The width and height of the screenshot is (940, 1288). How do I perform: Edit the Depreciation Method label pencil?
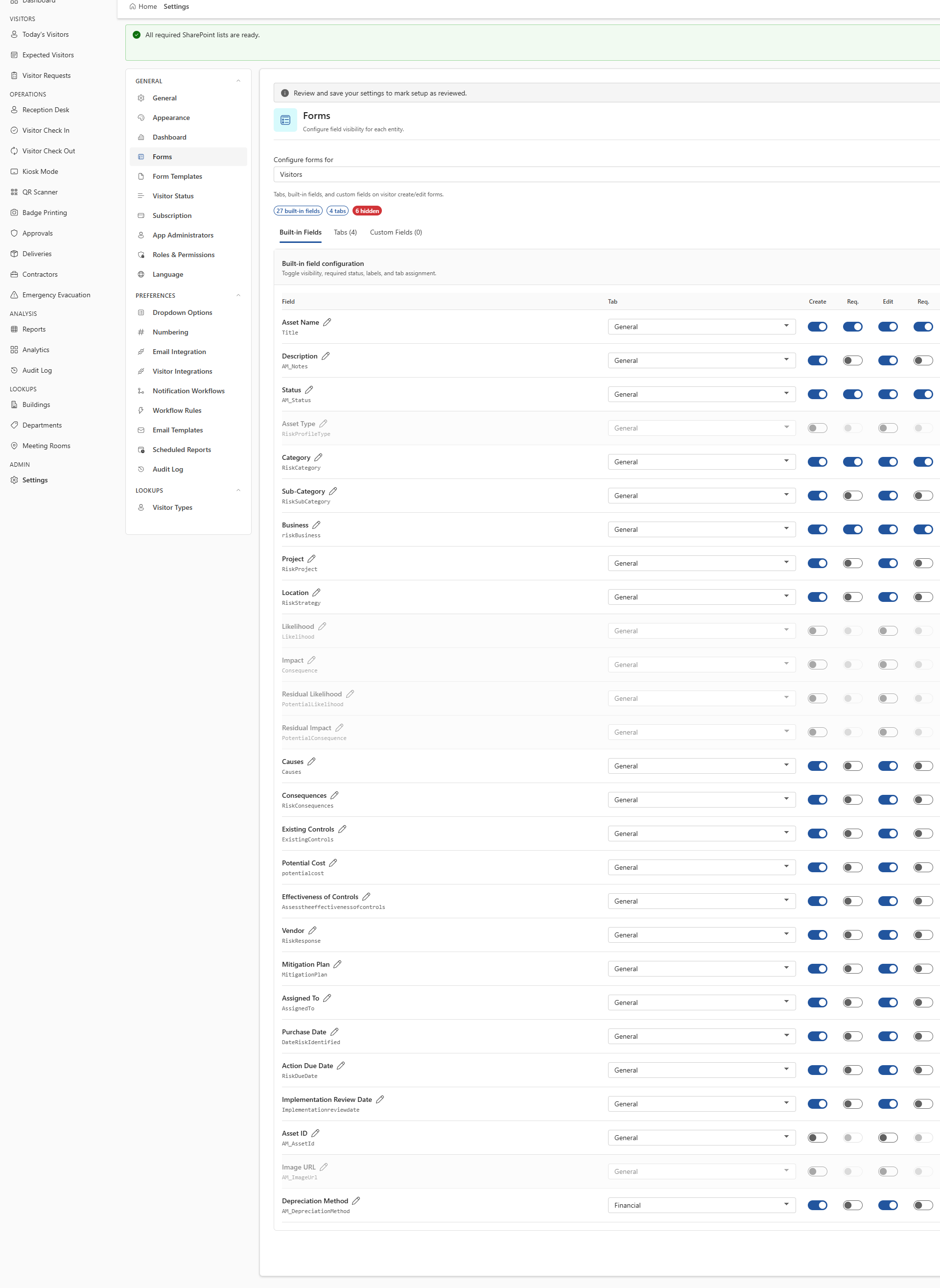tap(355, 1201)
